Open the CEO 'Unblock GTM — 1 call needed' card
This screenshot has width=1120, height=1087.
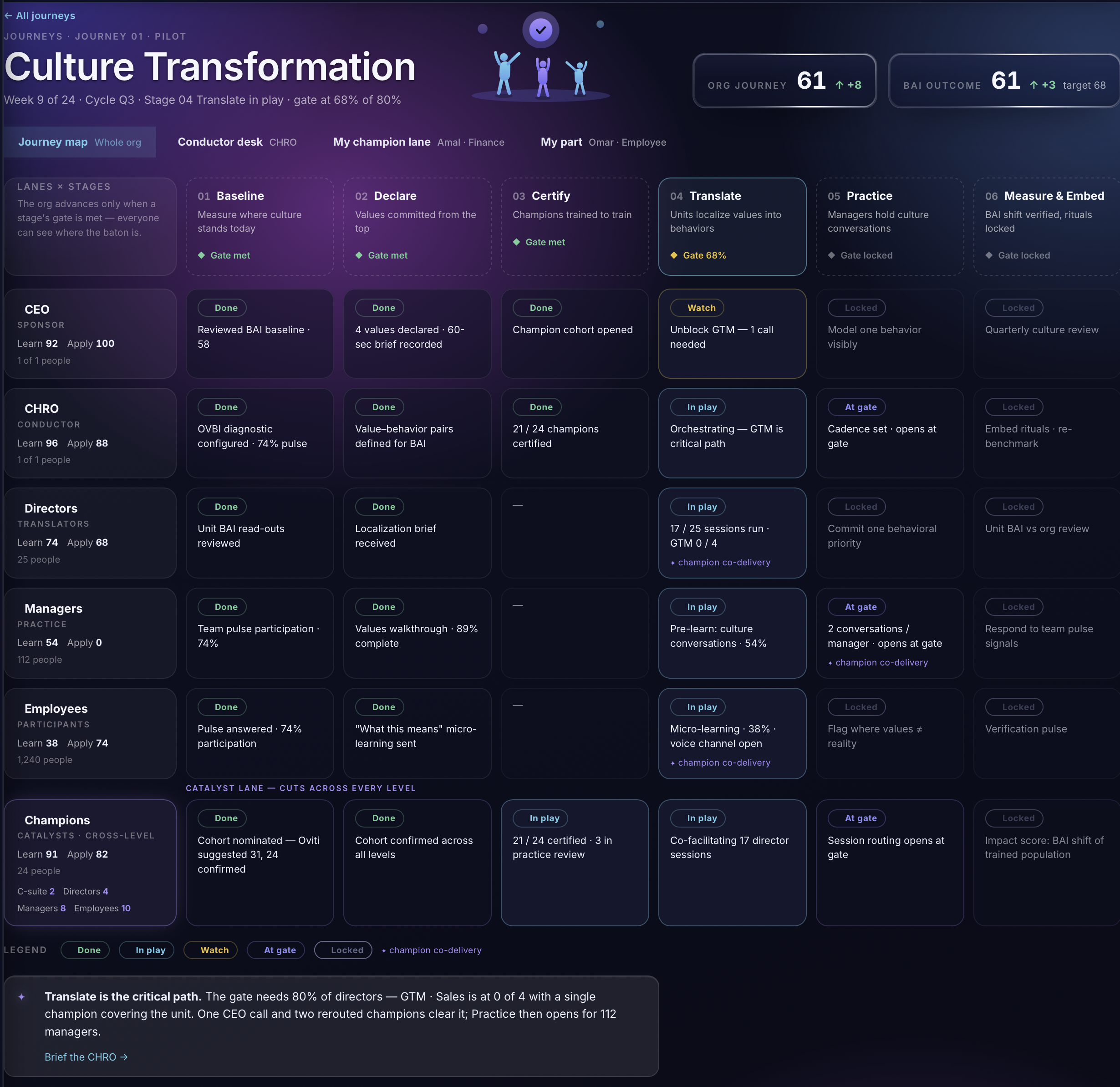pyautogui.click(x=733, y=334)
